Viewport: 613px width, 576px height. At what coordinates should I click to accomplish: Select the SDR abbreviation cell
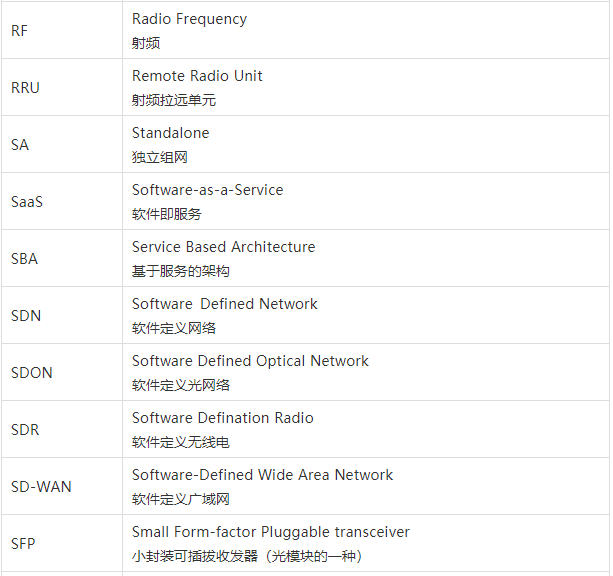pos(25,430)
